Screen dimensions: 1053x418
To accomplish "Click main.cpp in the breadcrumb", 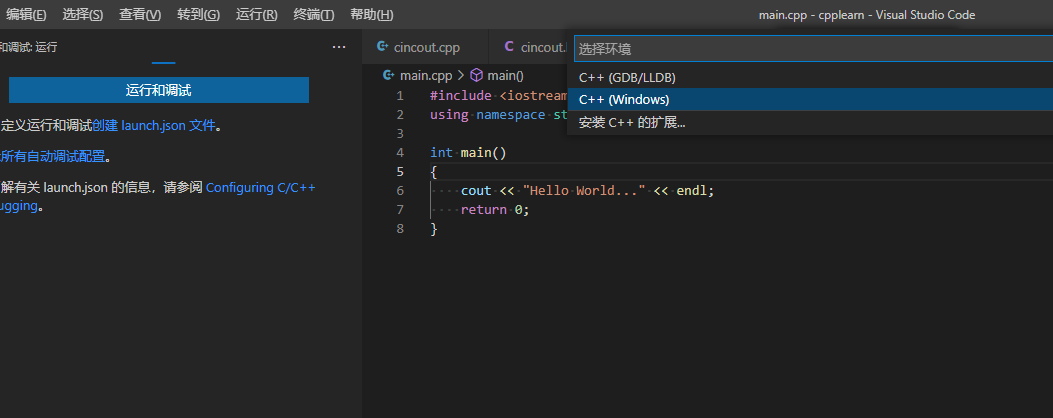I will click(x=426, y=75).
